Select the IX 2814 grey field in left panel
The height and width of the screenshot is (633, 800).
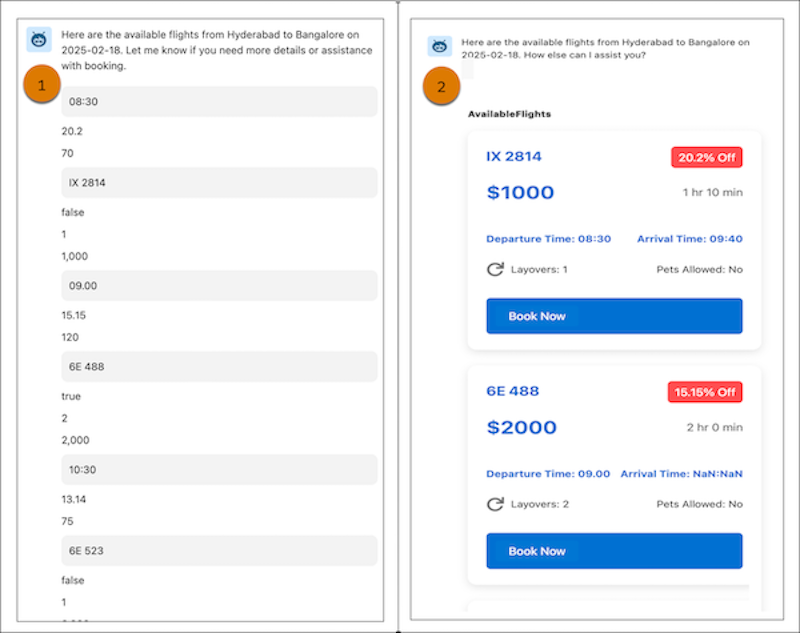[x=219, y=183]
